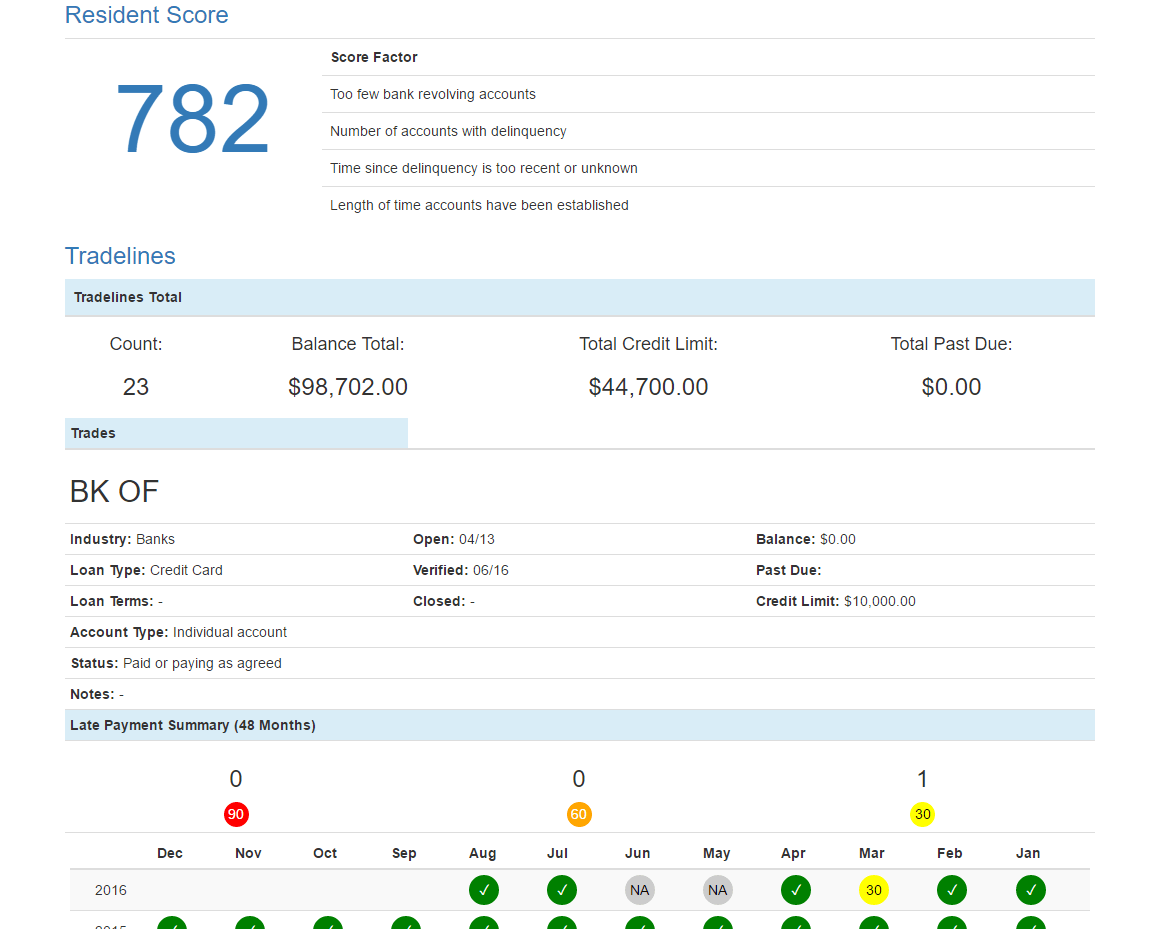This screenshot has width=1159, height=929.
Task: Select the Feb 2016 checkmark icon
Action: (951, 890)
